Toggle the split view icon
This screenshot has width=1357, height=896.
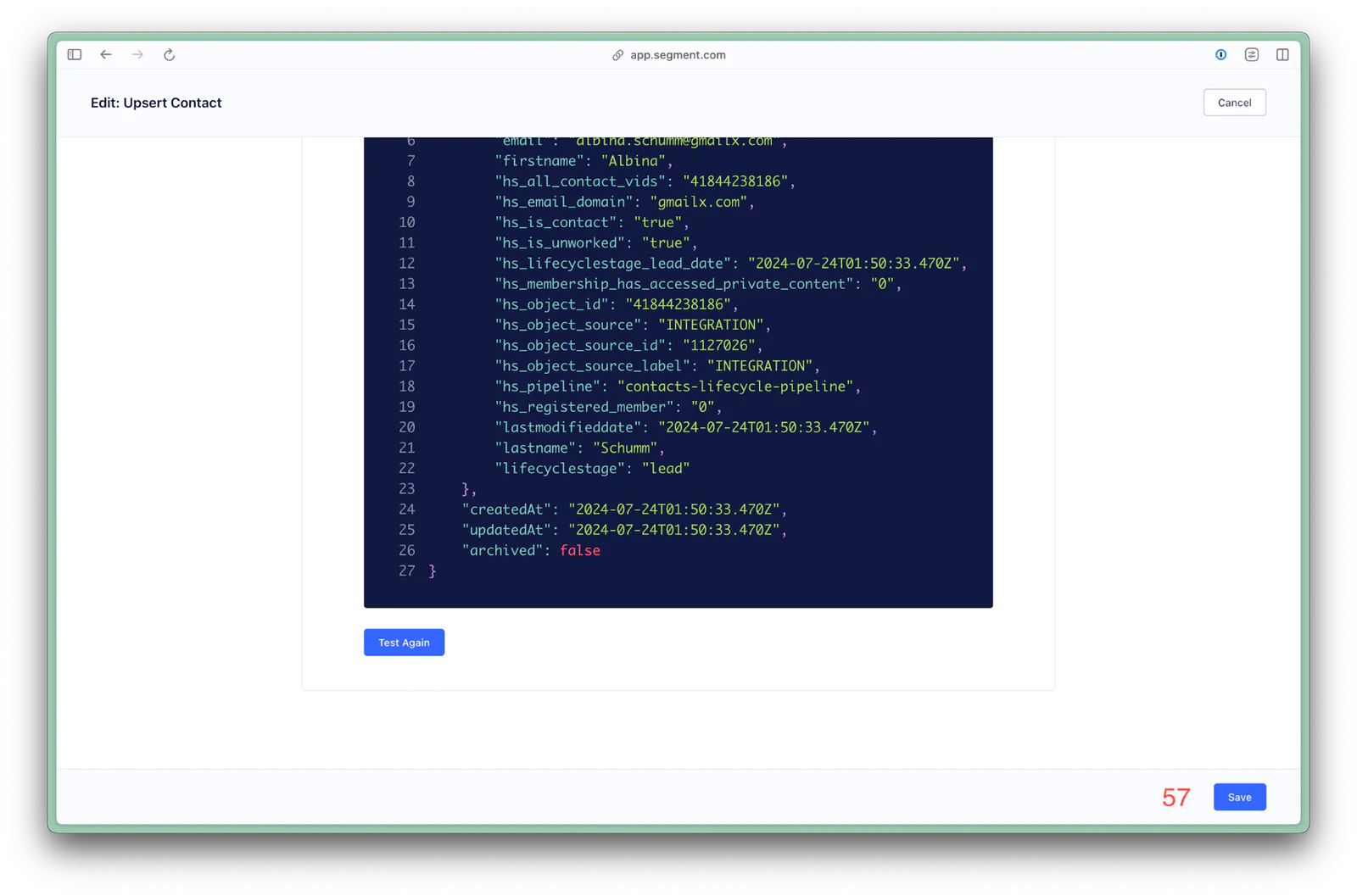(x=1282, y=54)
